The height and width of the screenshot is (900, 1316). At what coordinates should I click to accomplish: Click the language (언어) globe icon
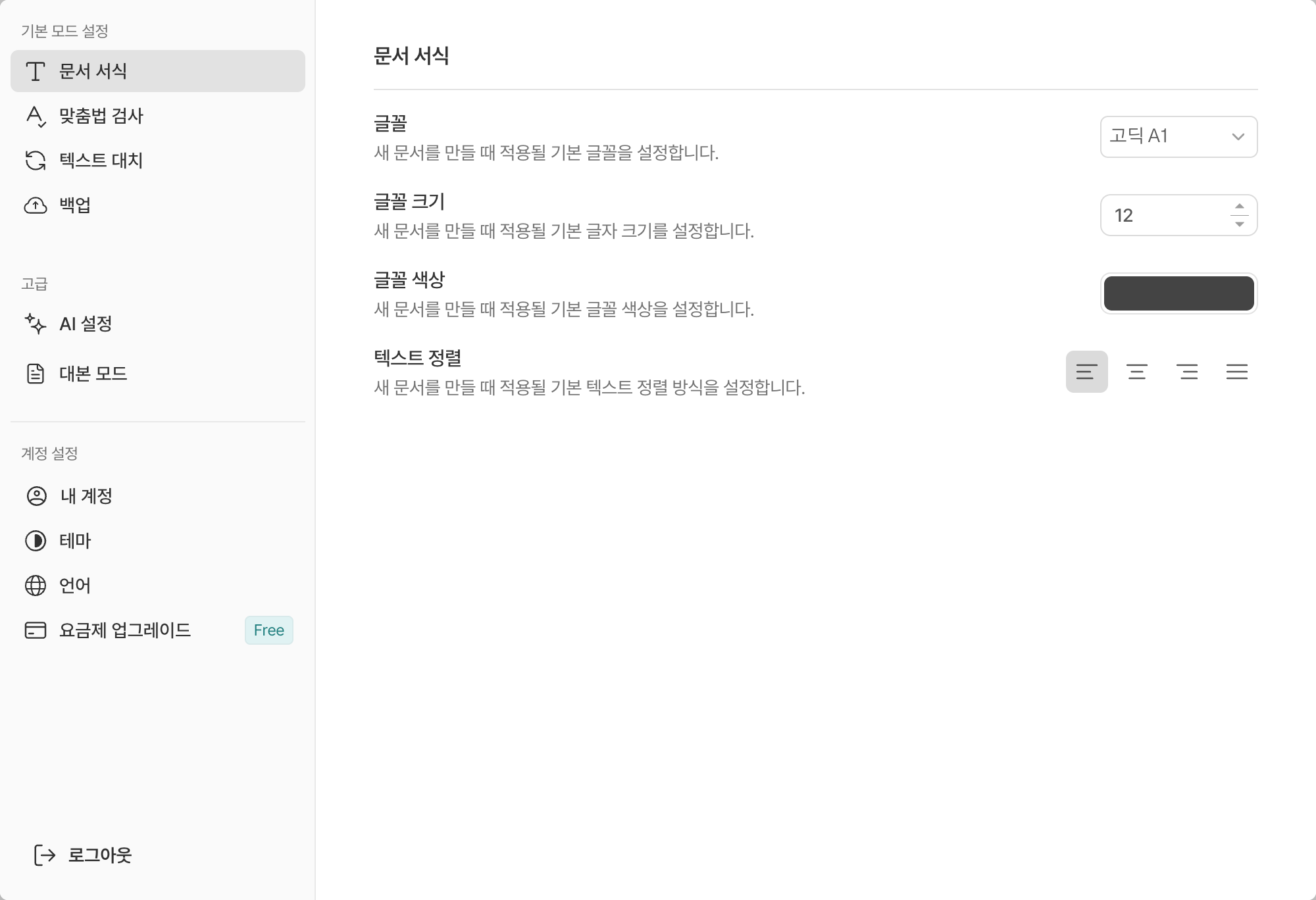pos(36,586)
